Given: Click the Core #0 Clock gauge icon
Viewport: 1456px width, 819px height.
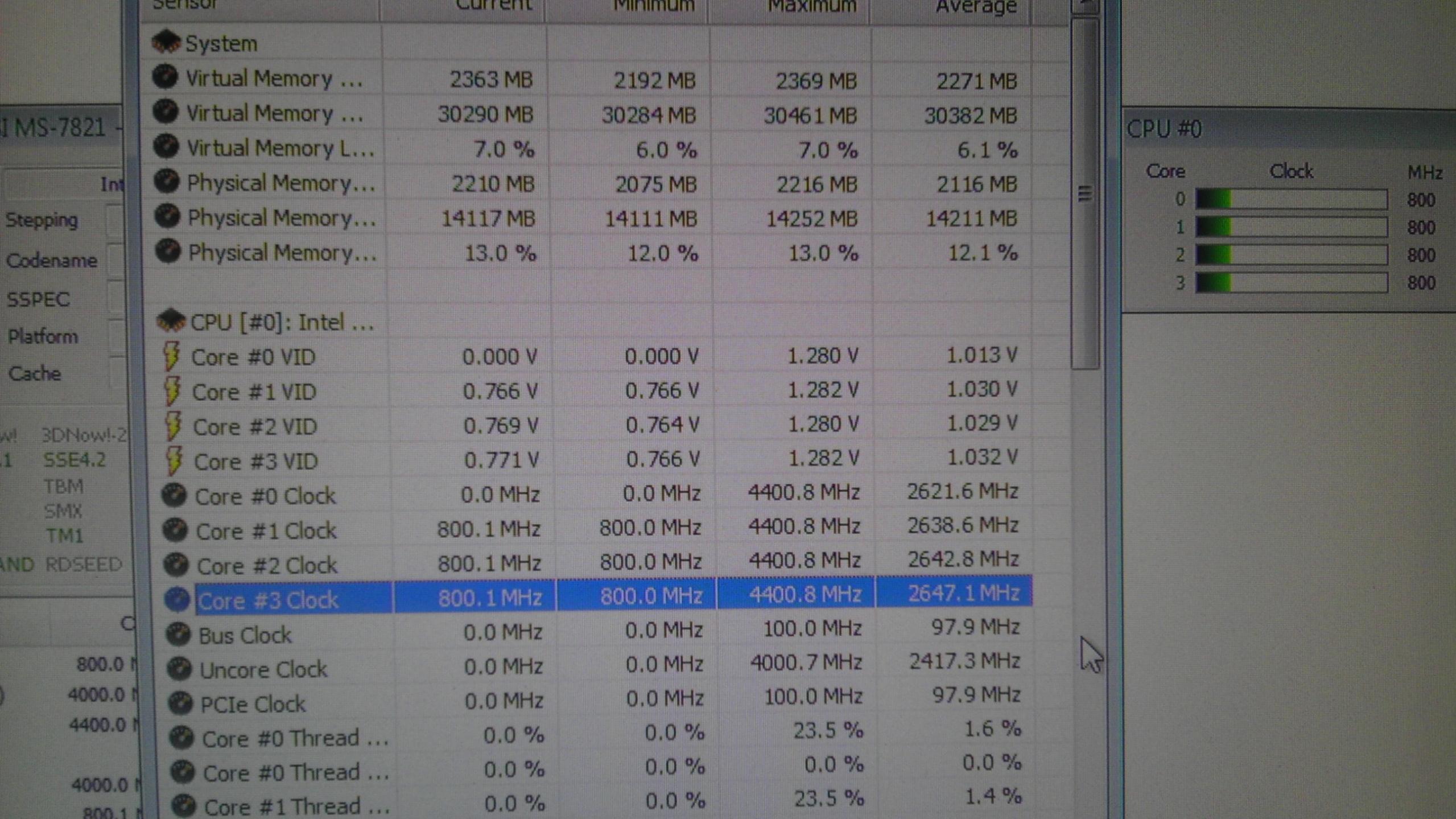Looking at the screenshot, I should click(x=174, y=495).
